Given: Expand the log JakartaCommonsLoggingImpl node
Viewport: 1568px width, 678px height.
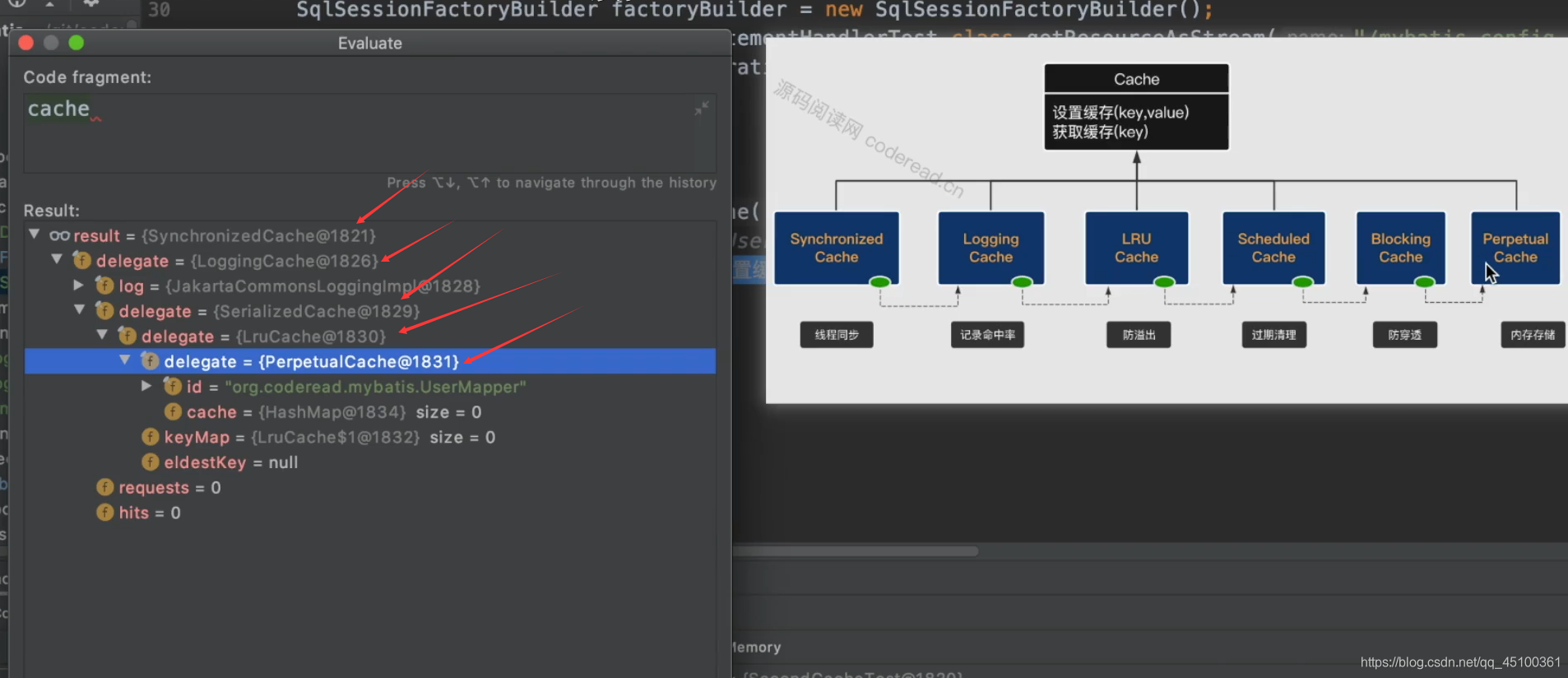Looking at the screenshot, I should coord(79,285).
